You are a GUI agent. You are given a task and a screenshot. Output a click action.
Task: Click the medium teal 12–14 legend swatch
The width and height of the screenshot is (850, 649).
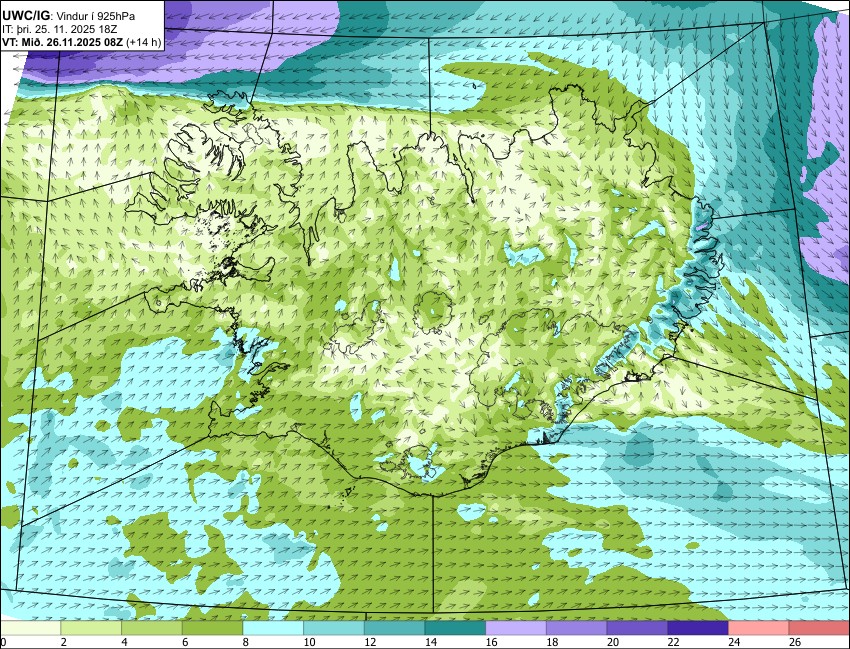[395, 628]
